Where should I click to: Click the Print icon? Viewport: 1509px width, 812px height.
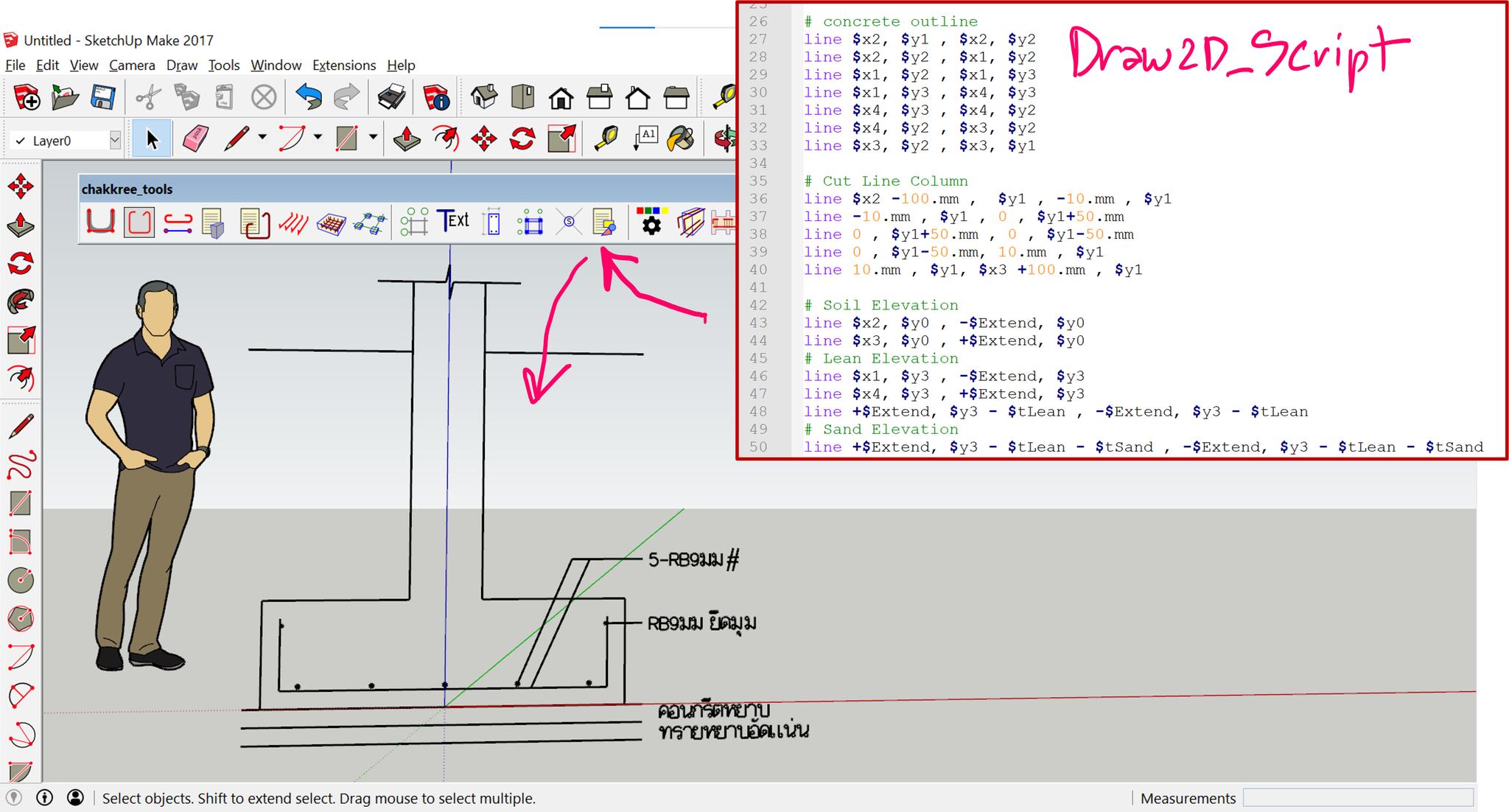pos(391,97)
